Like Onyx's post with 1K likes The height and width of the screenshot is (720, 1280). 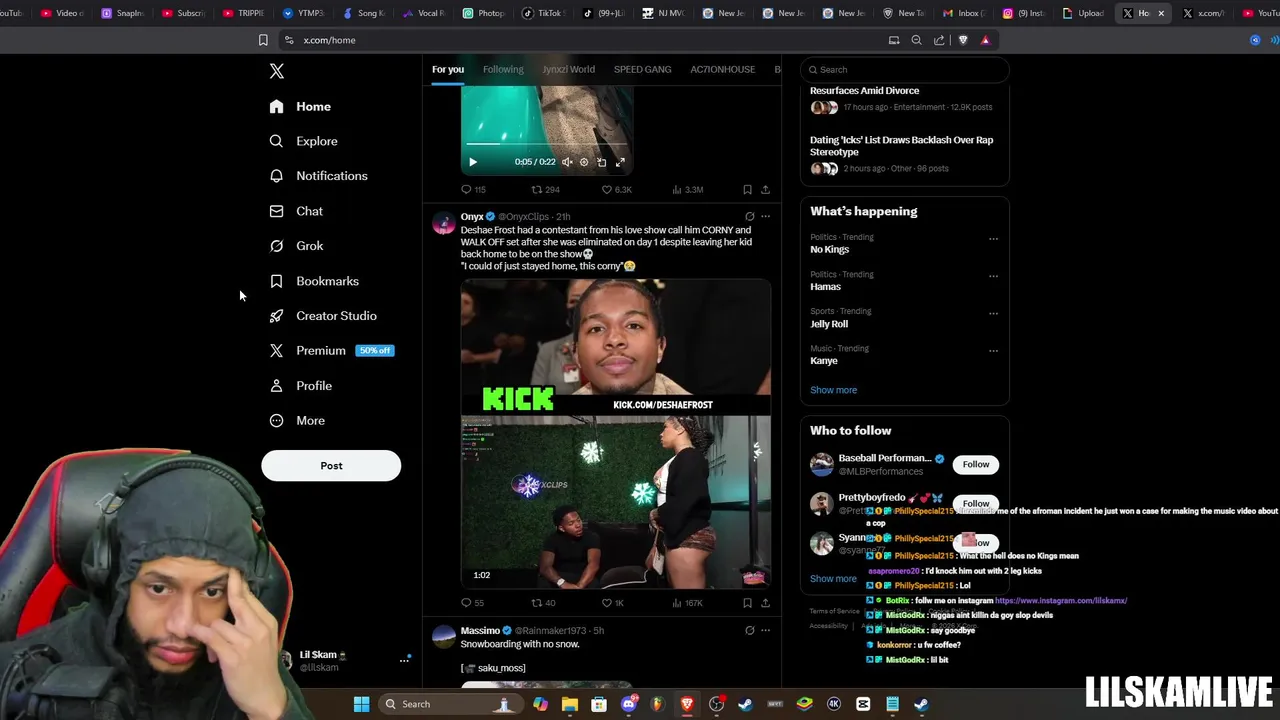pos(612,603)
